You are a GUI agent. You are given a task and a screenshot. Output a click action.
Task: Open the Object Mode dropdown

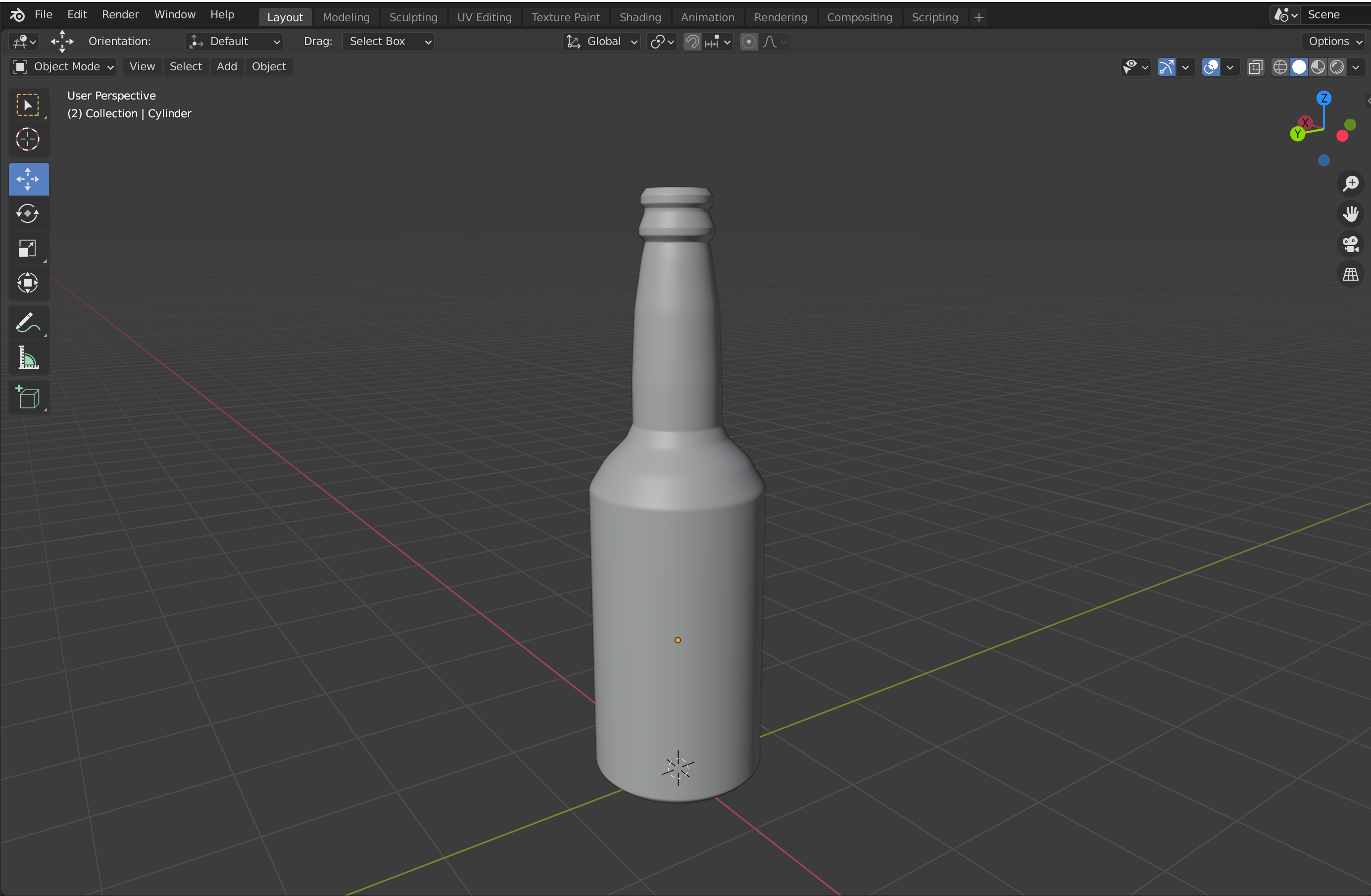63,67
